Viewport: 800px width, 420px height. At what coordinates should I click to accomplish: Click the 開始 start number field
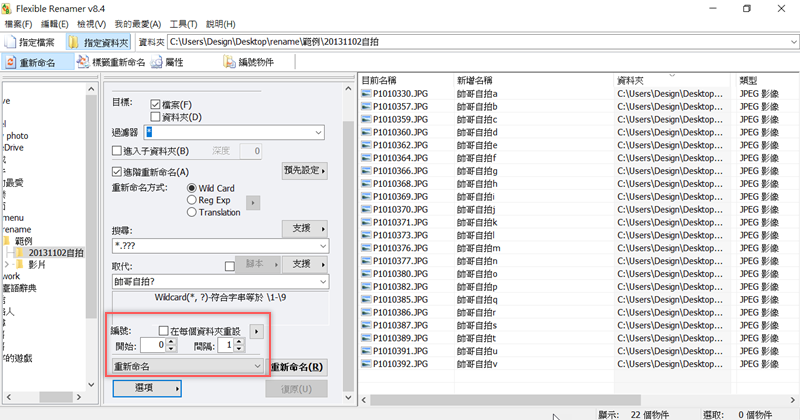[x=153, y=345]
